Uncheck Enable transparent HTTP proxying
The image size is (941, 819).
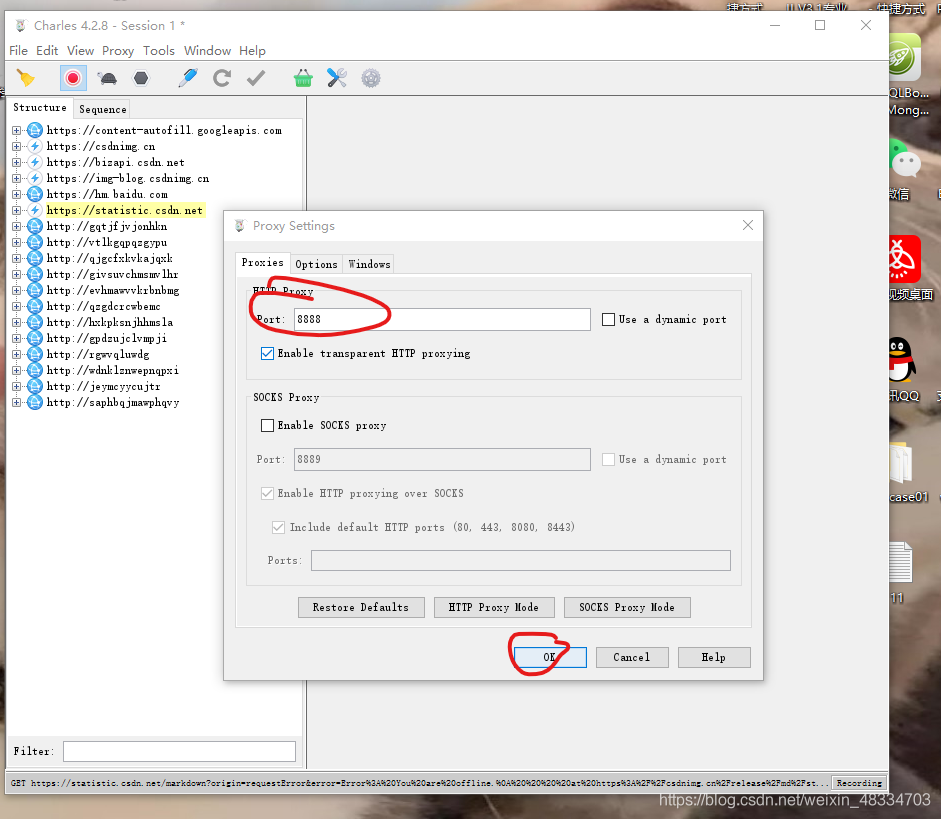268,354
